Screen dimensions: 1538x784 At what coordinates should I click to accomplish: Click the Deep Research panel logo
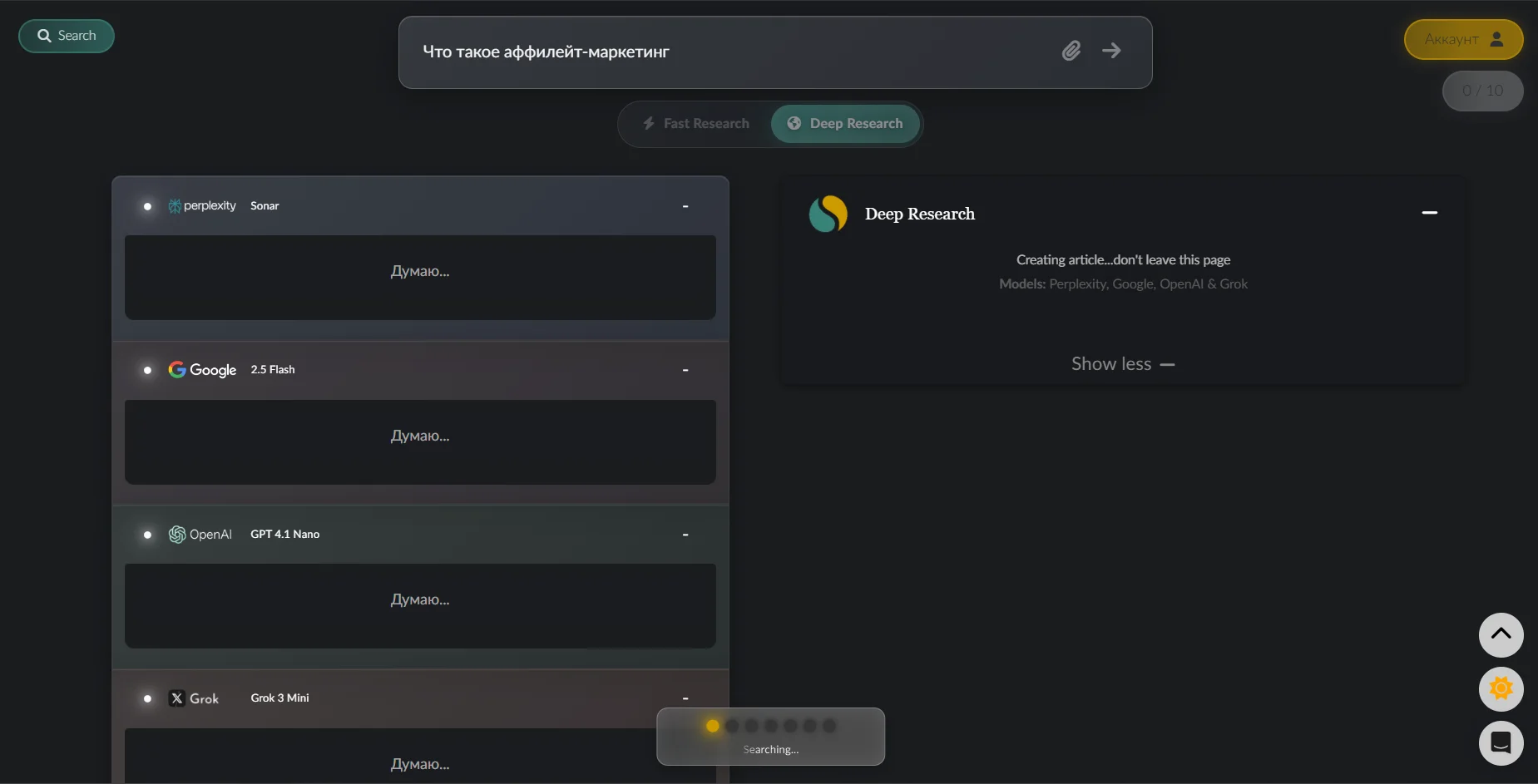(828, 214)
